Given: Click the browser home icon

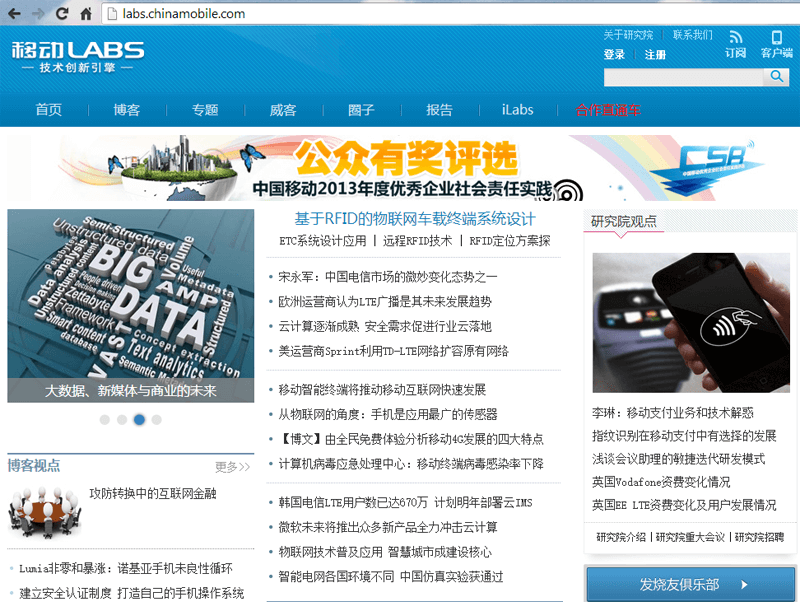Looking at the screenshot, I should click(86, 14).
